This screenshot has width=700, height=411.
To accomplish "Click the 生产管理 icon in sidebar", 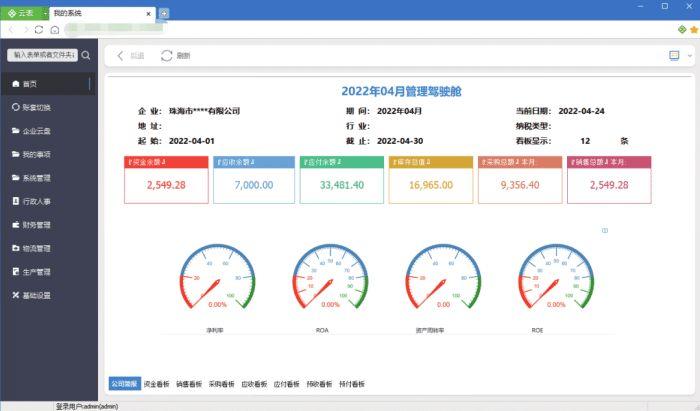I will pos(16,271).
